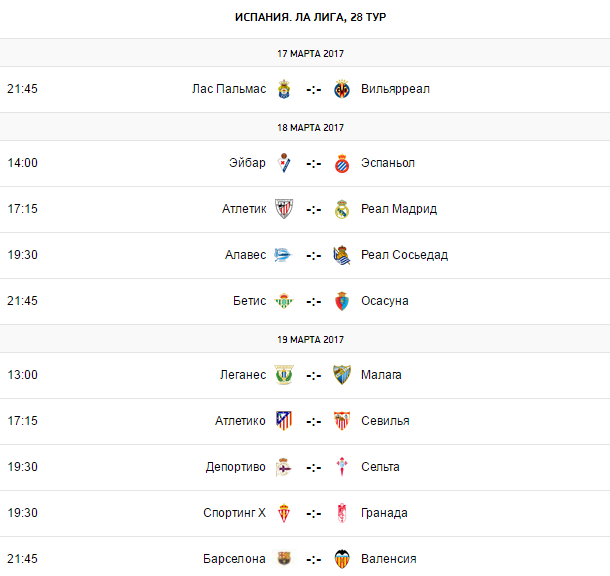The height and width of the screenshot is (576, 610).
Task: Click the Eibar club crest
Action: (x=284, y=163)
